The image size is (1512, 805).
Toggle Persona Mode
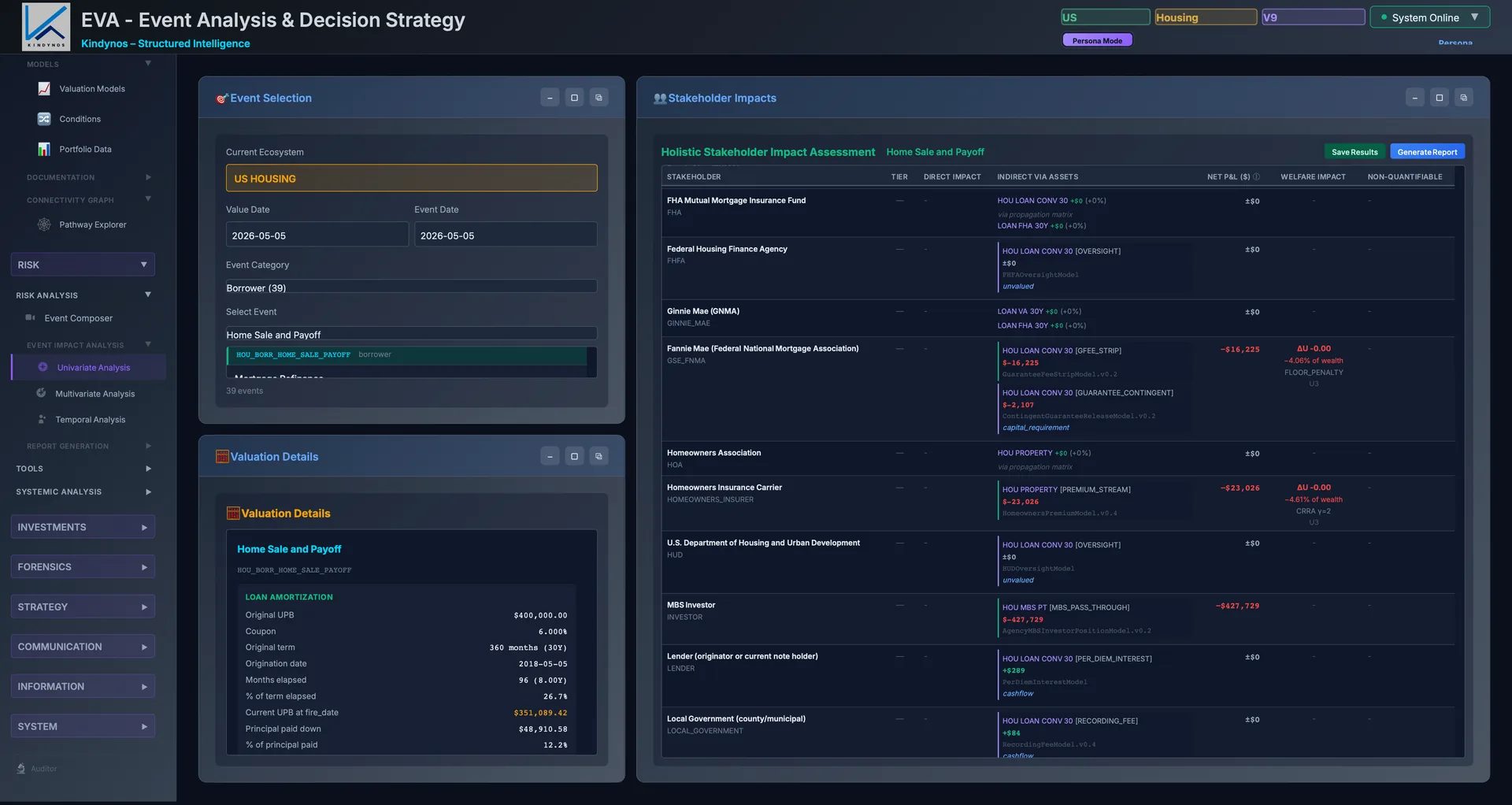tap(1097, 40)
